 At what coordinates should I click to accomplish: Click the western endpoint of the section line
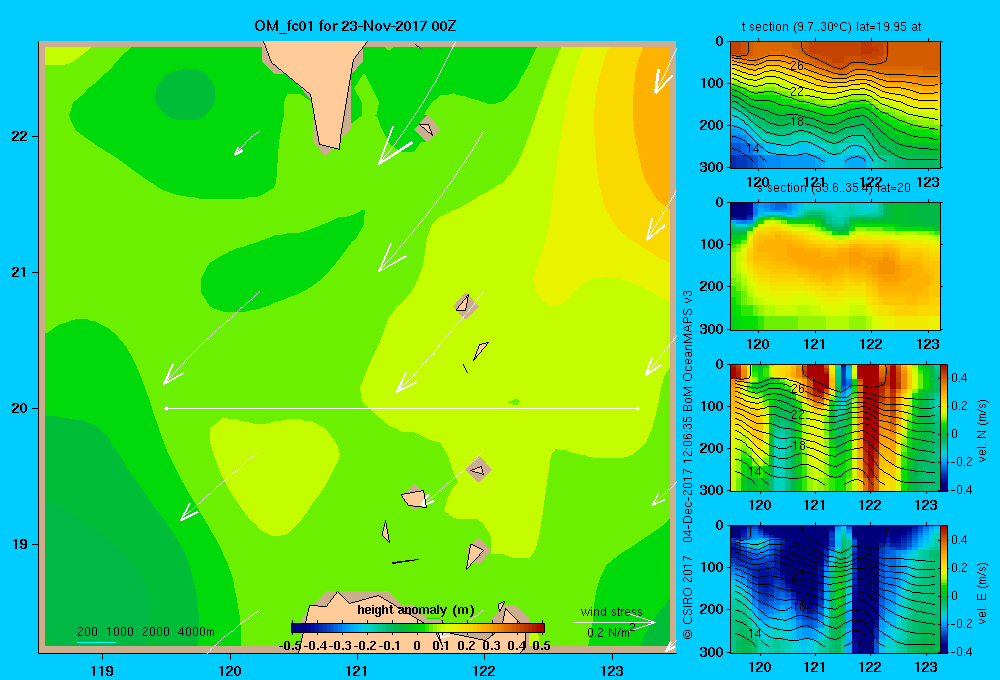pyautogui.click(x=166, y=408)
